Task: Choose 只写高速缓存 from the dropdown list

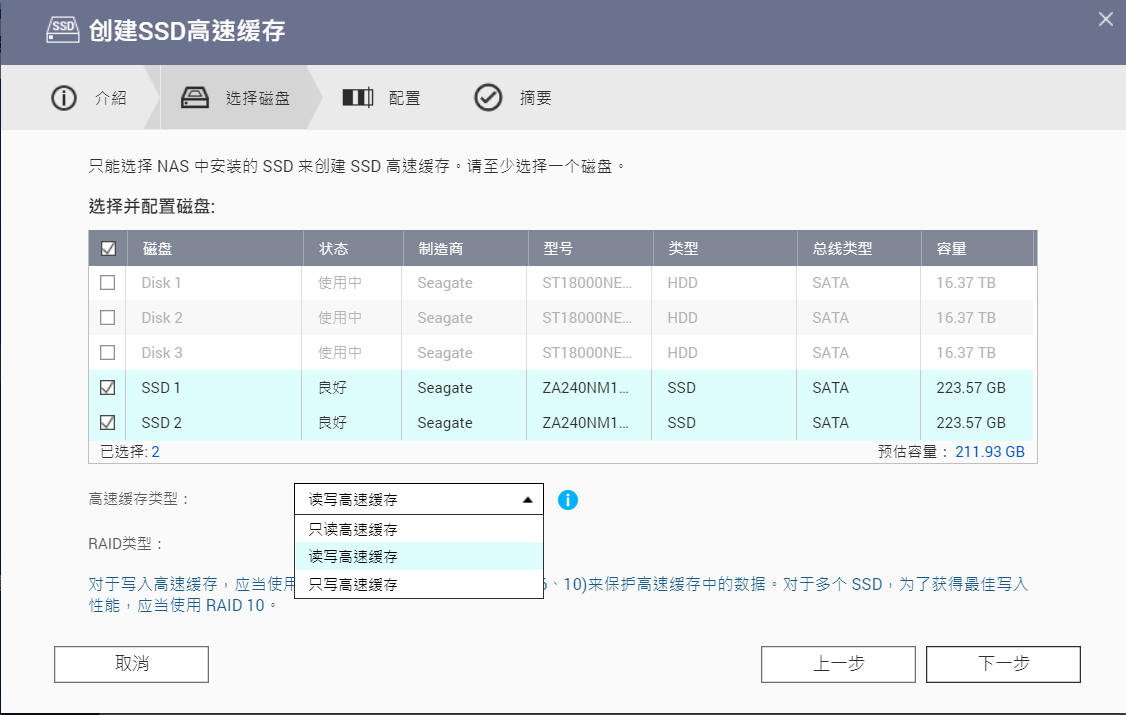Action: pyautogui.click(x=353, y=584)
